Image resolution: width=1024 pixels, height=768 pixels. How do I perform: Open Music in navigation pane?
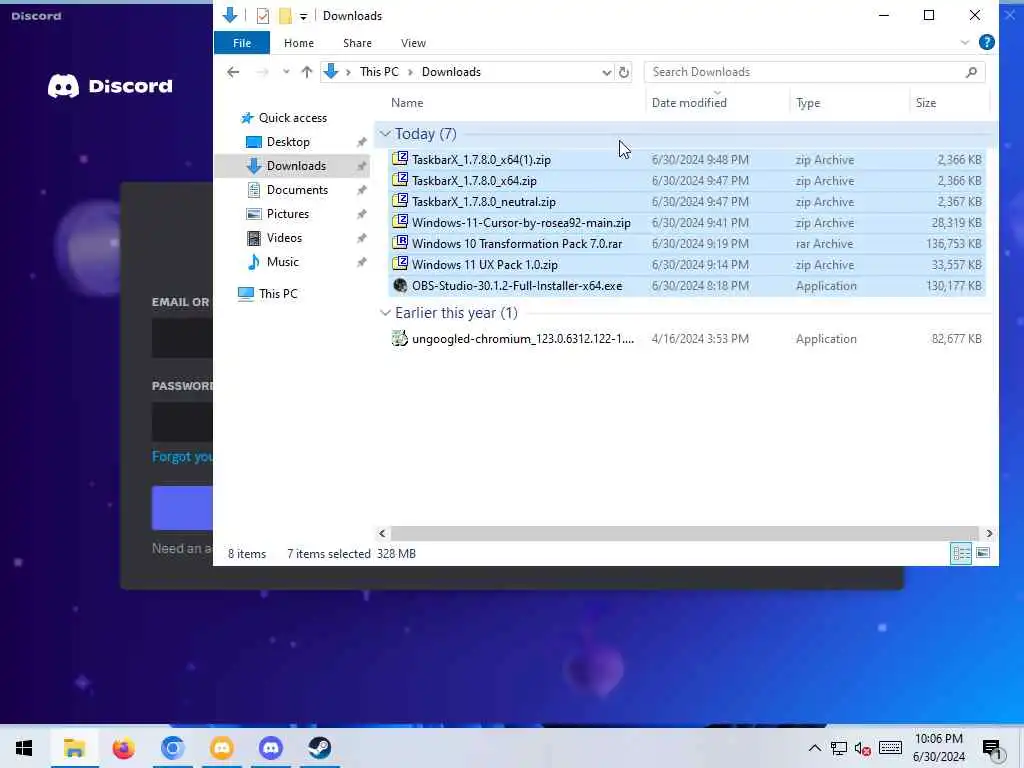click(x=282, y=262)
